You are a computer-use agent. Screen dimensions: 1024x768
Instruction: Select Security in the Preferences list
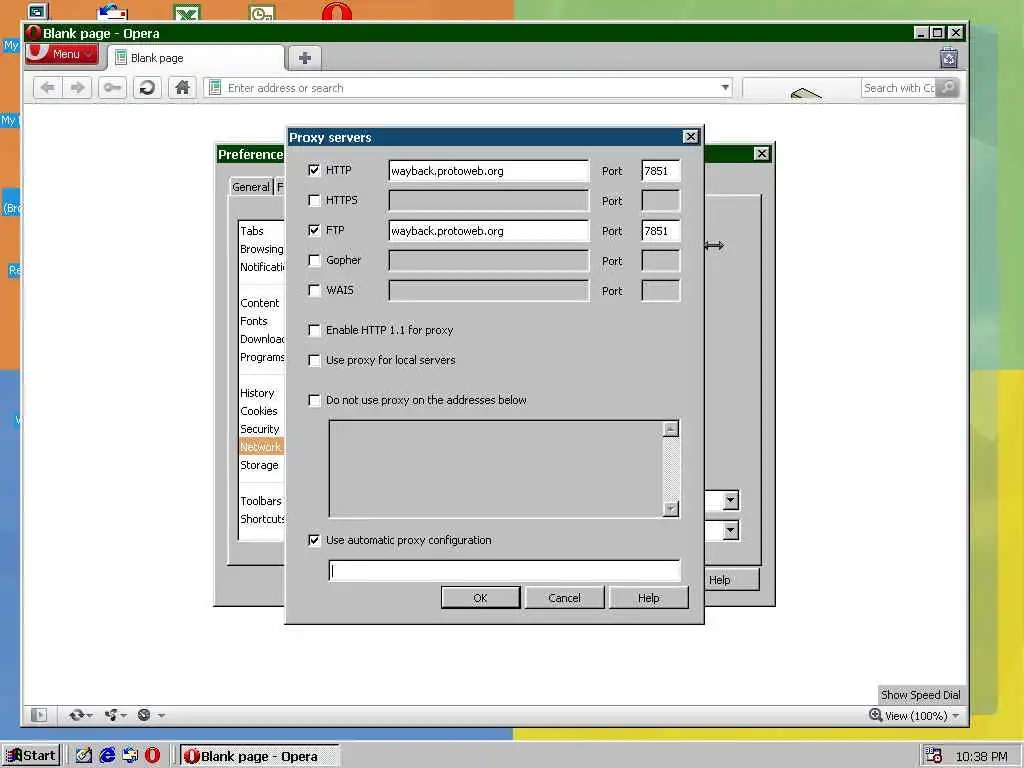pyautogui.click(x=260, y=429)
